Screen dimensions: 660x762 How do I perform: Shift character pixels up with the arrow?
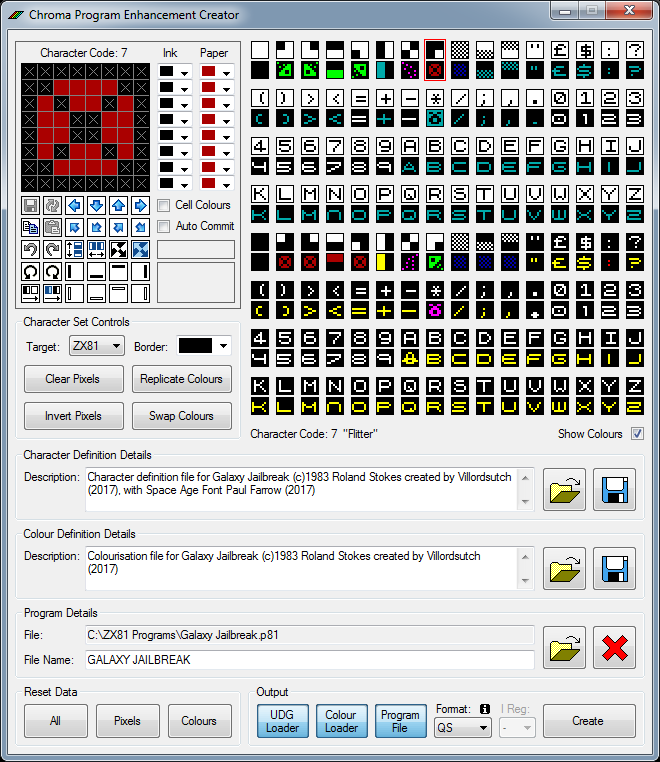coord(119,206)
